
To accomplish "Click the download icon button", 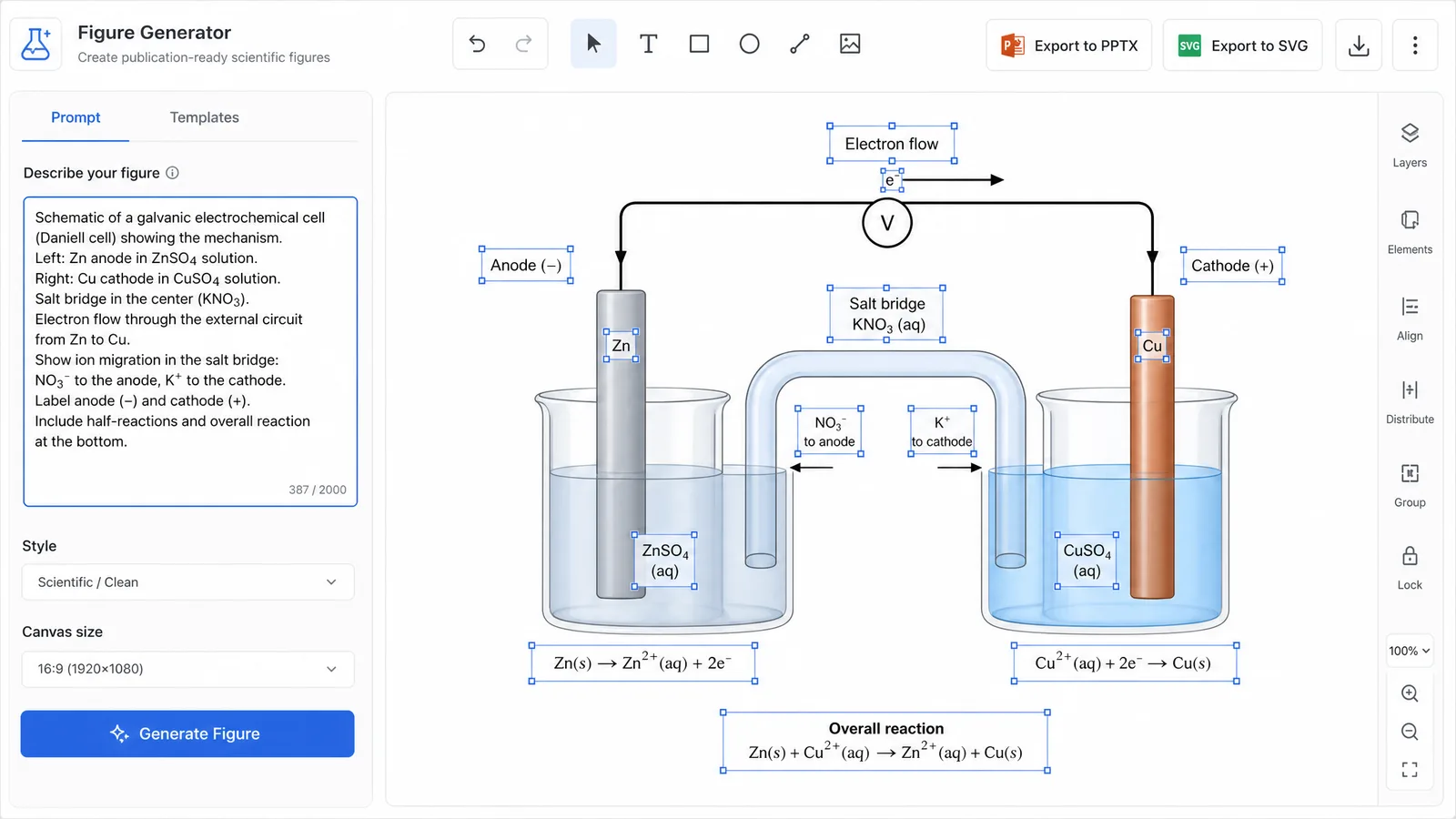I will [x=1359, y=45].
